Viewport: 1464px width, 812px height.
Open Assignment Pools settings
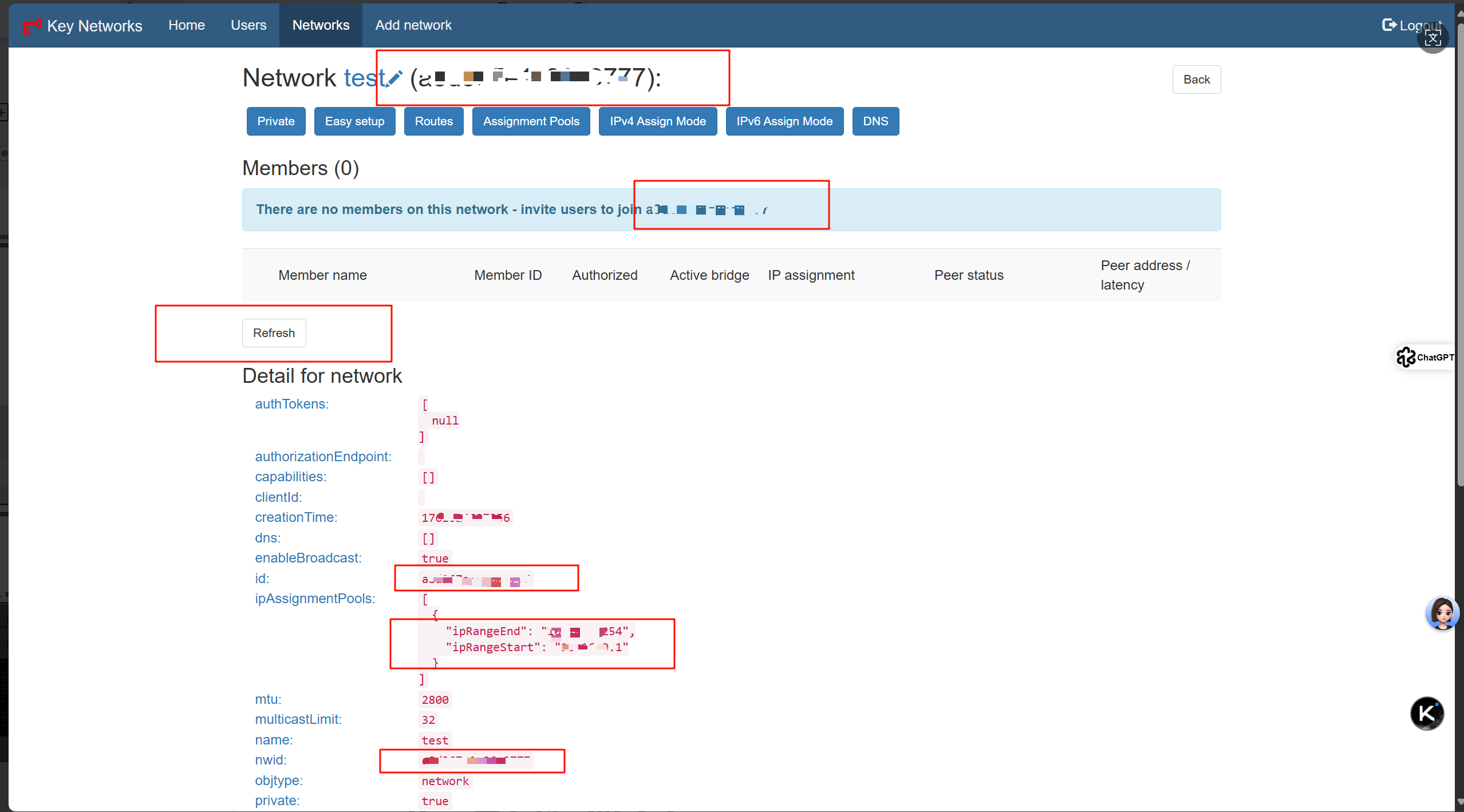coord(531,121)
